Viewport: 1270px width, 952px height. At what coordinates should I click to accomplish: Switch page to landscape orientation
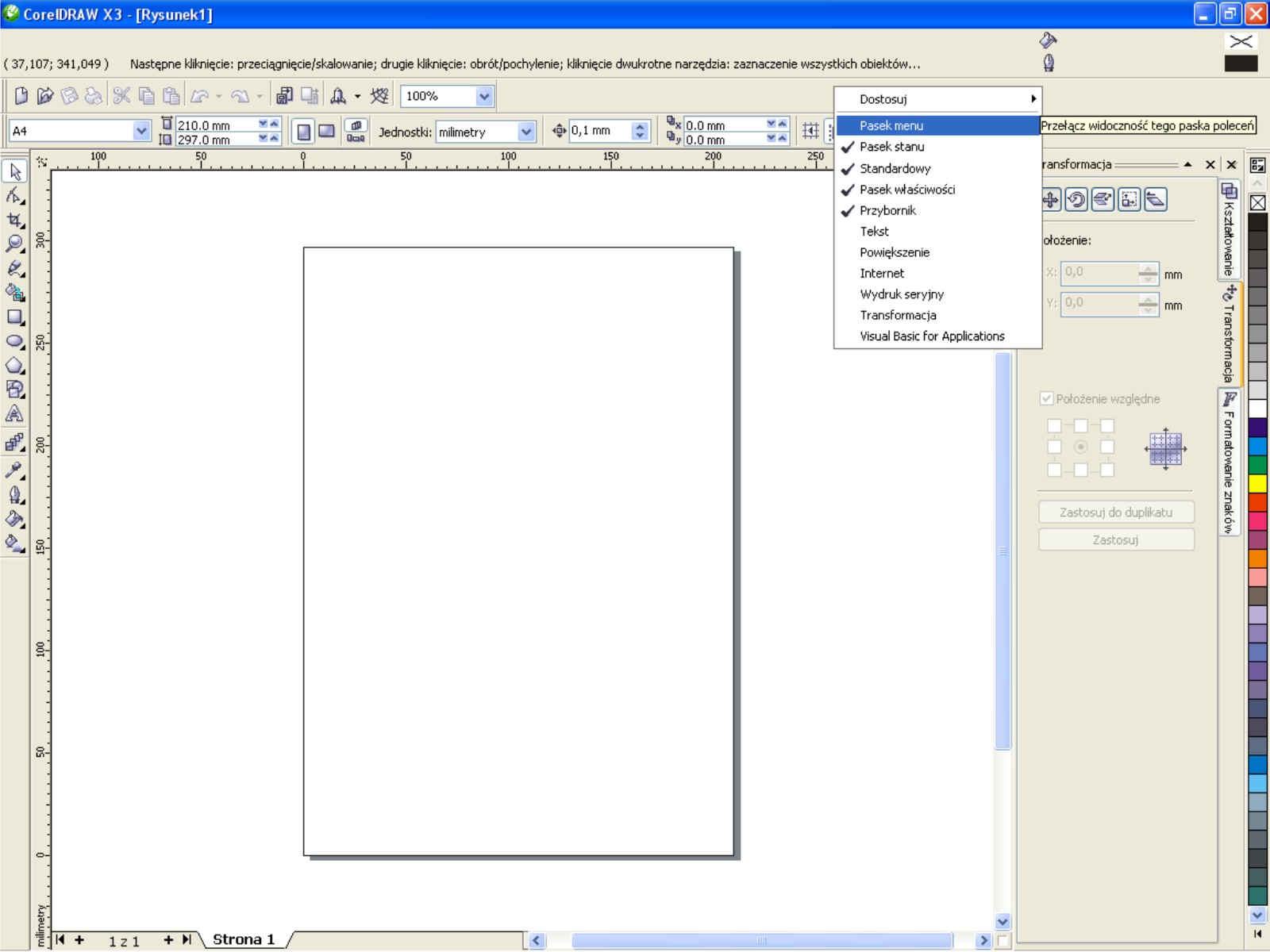[x=326, y=132]
